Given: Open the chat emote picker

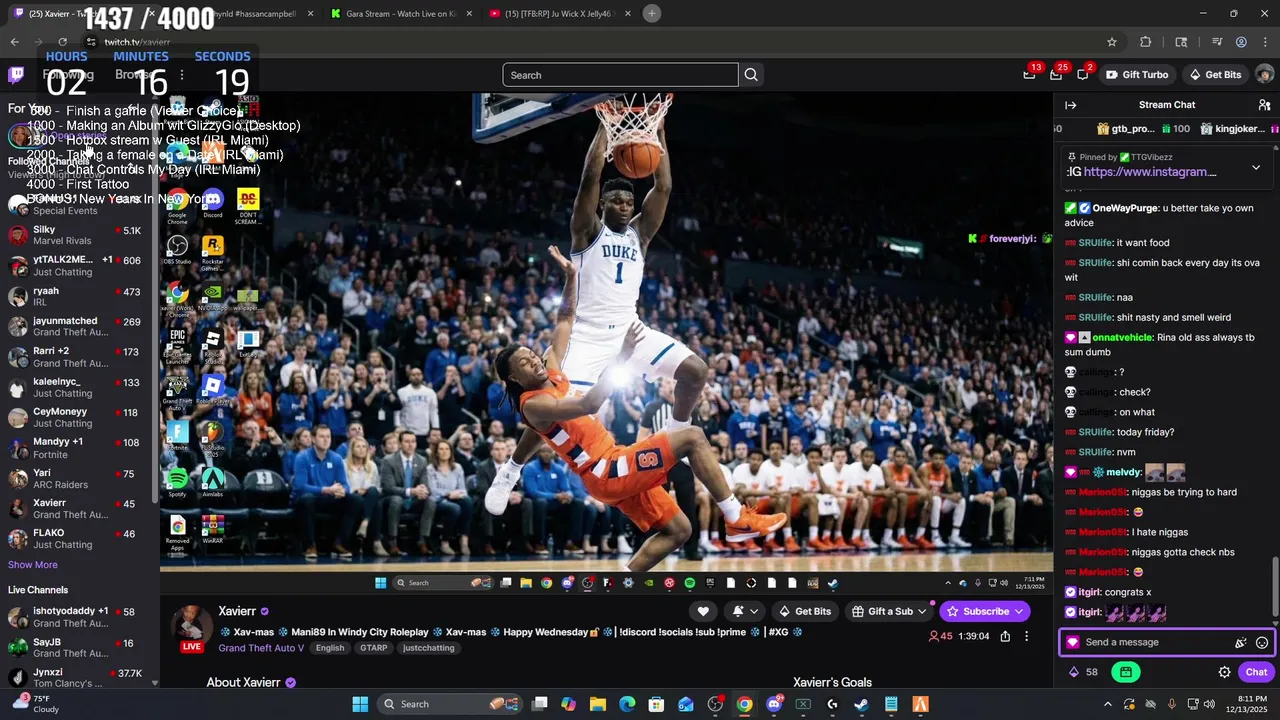Looking at the screenshot, I should click(x=1262, y=643).
